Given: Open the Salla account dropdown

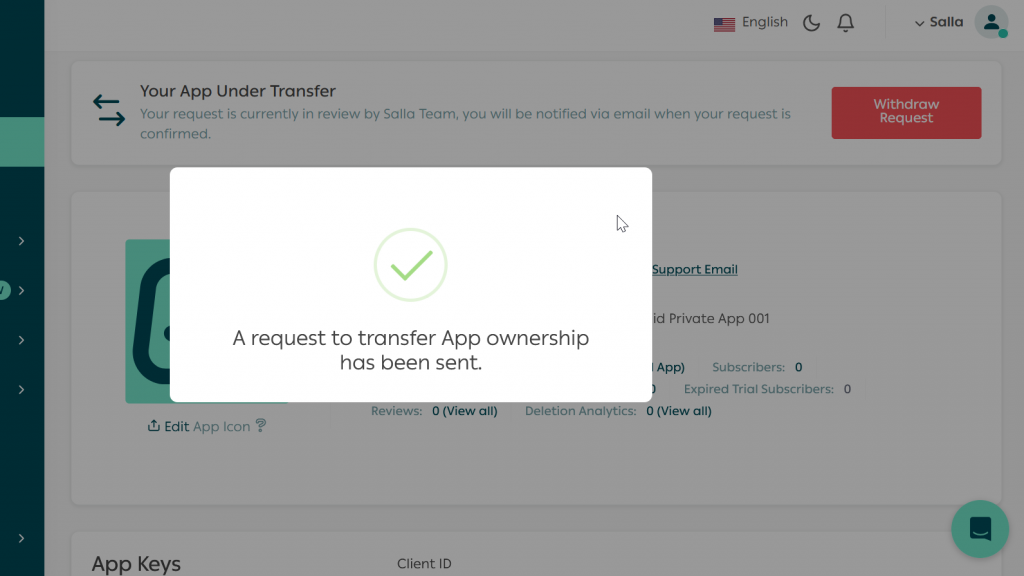Looking at the screenshot, I should coord(938,22).
